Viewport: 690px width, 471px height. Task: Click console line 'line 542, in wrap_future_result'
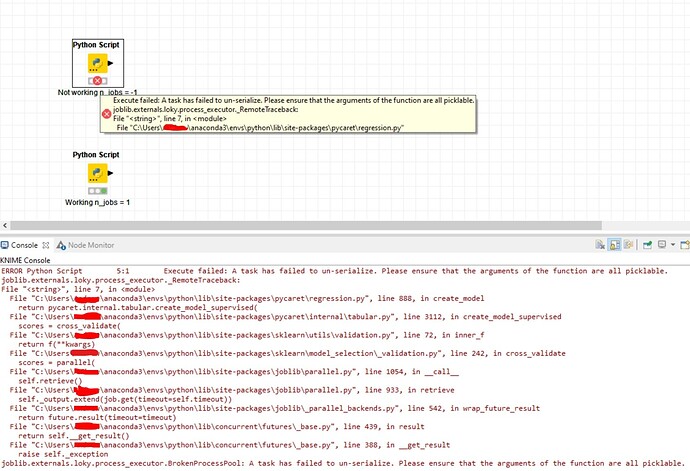coord(275,408)
